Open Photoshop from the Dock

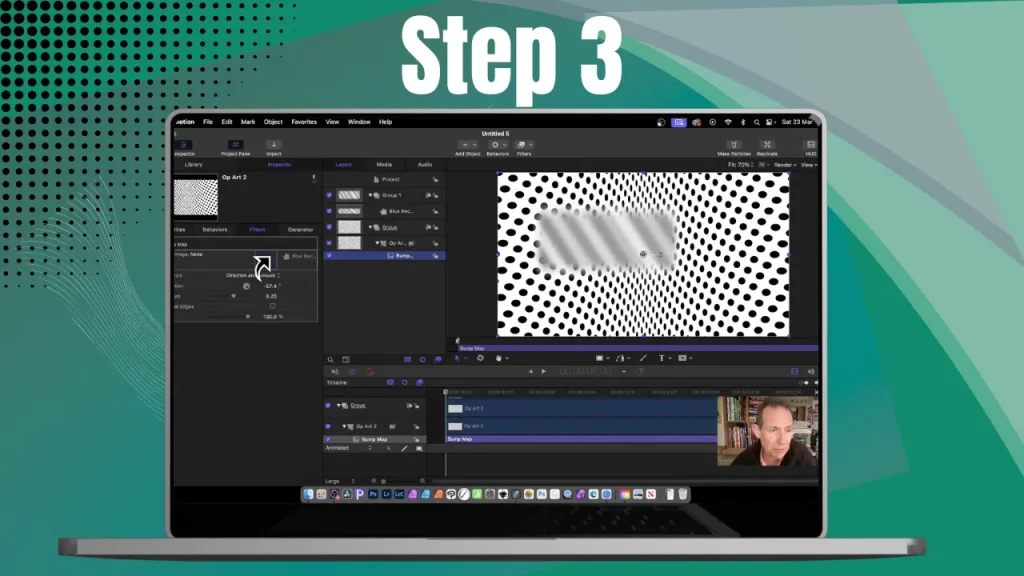pyautogui.click(x=373, y=494)
